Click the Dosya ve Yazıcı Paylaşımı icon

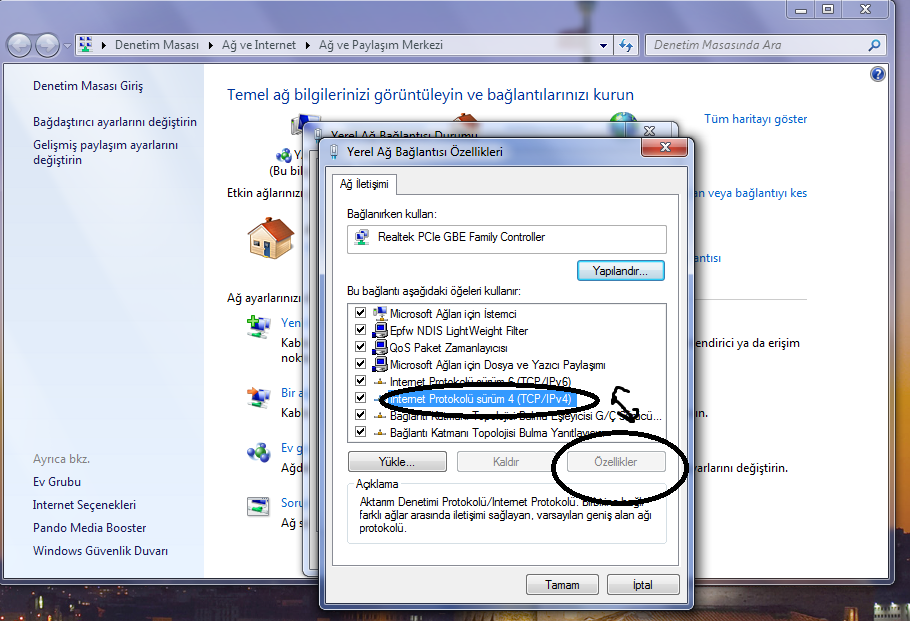click(380, 364)
